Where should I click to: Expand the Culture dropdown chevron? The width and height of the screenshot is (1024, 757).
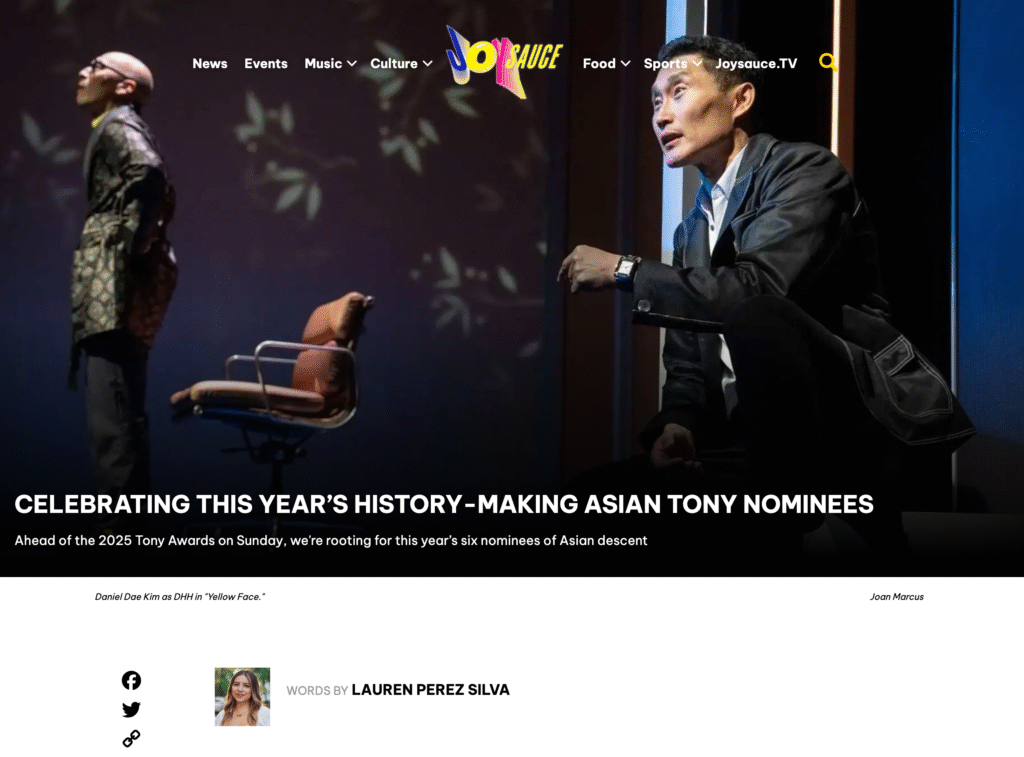click(428, 63)
